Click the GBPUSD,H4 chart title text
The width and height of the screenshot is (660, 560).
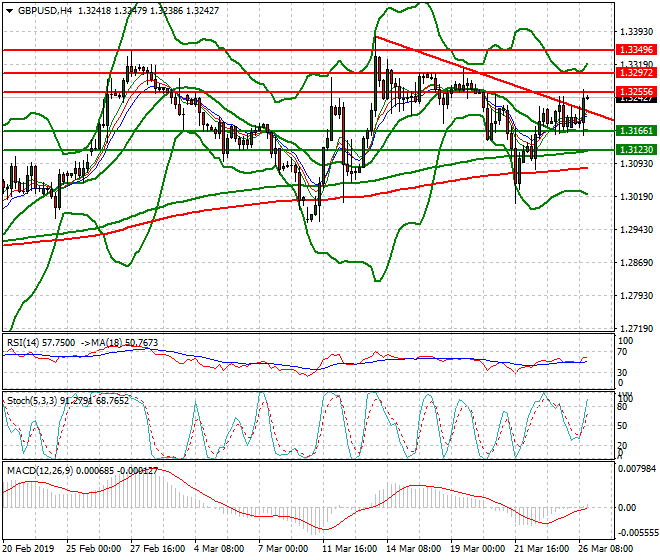tap(45, 11)
